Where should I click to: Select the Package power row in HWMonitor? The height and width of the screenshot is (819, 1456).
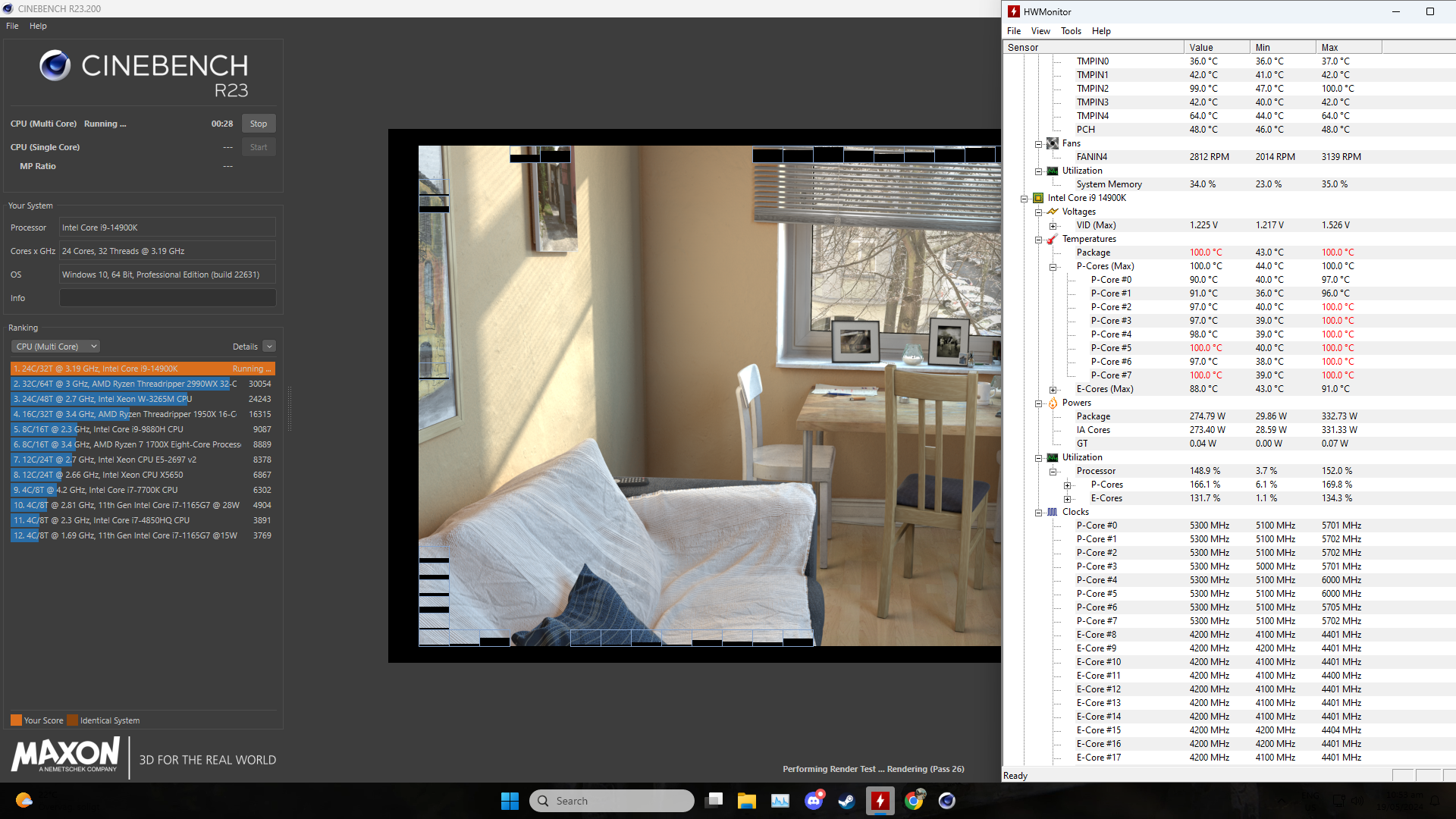pyautogui.click(x=1228, y=416)
